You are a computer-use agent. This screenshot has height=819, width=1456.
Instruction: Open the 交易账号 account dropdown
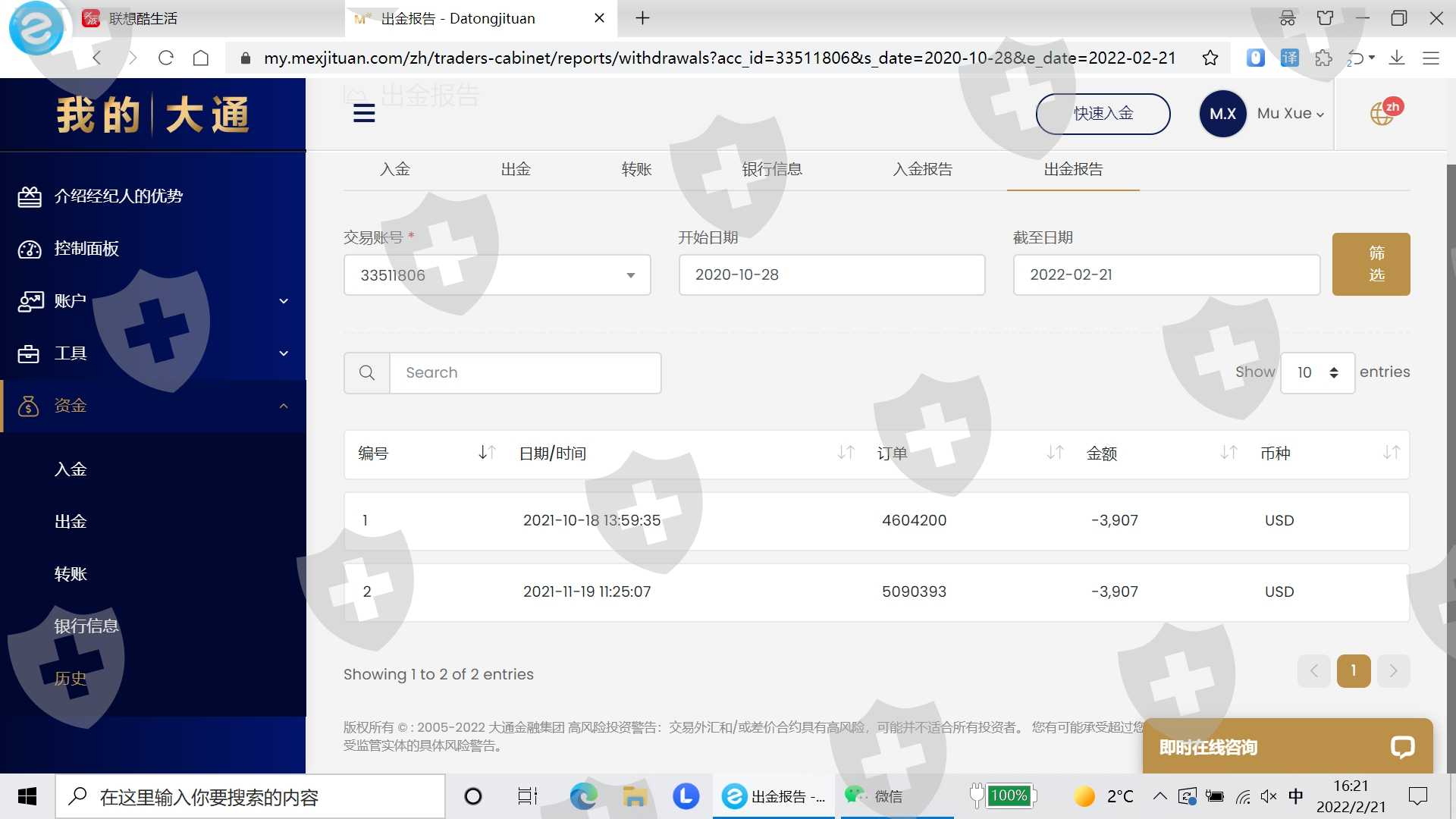(x=497, y=275)
